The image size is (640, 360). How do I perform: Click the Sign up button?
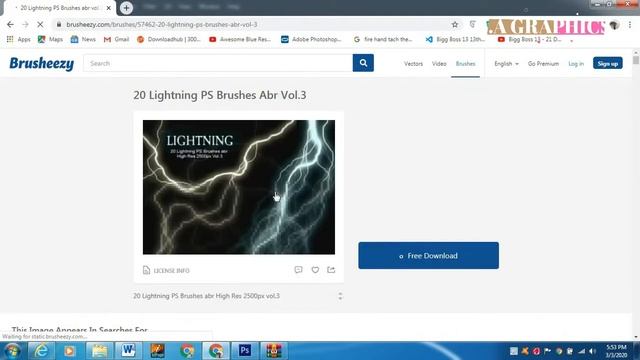607,63
